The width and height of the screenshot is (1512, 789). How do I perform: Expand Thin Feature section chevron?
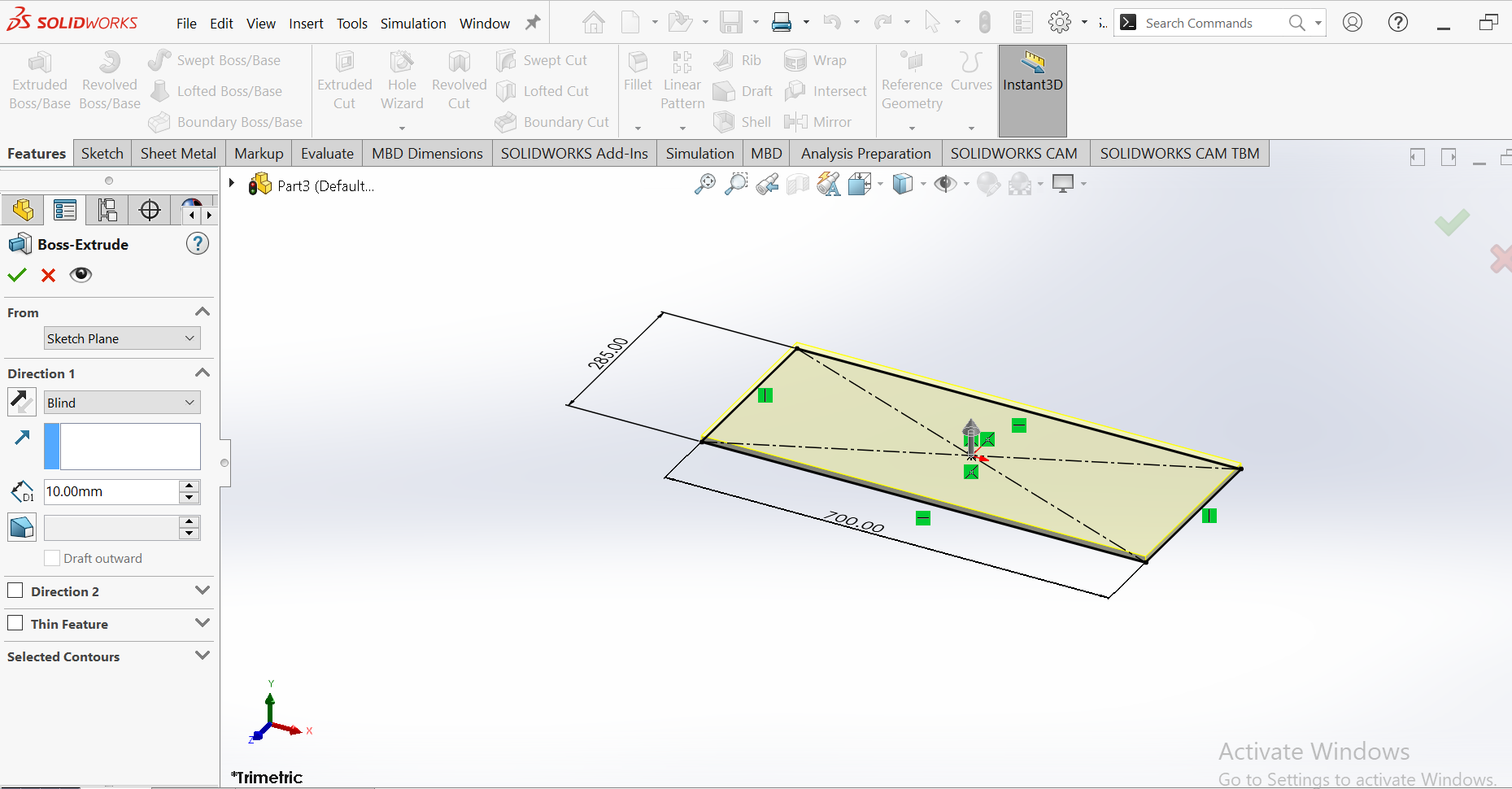coord(203,623)
